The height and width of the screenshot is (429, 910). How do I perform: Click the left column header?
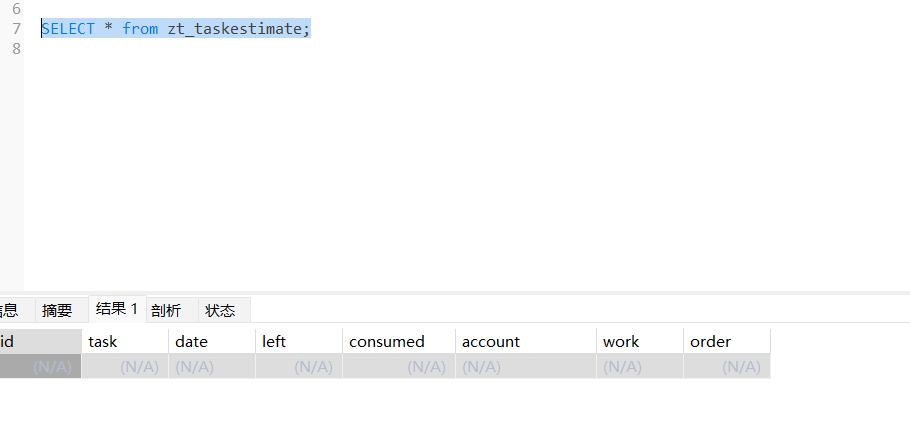tap(298, 341)
